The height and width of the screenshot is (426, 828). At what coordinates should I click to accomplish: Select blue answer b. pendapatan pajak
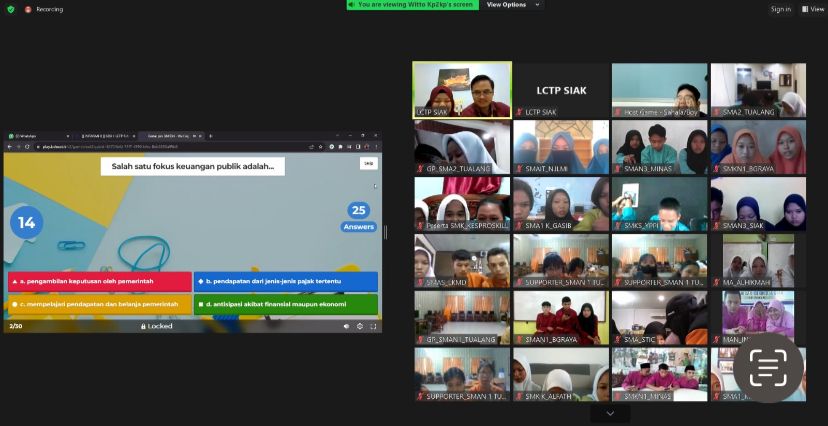click(285, 282)
